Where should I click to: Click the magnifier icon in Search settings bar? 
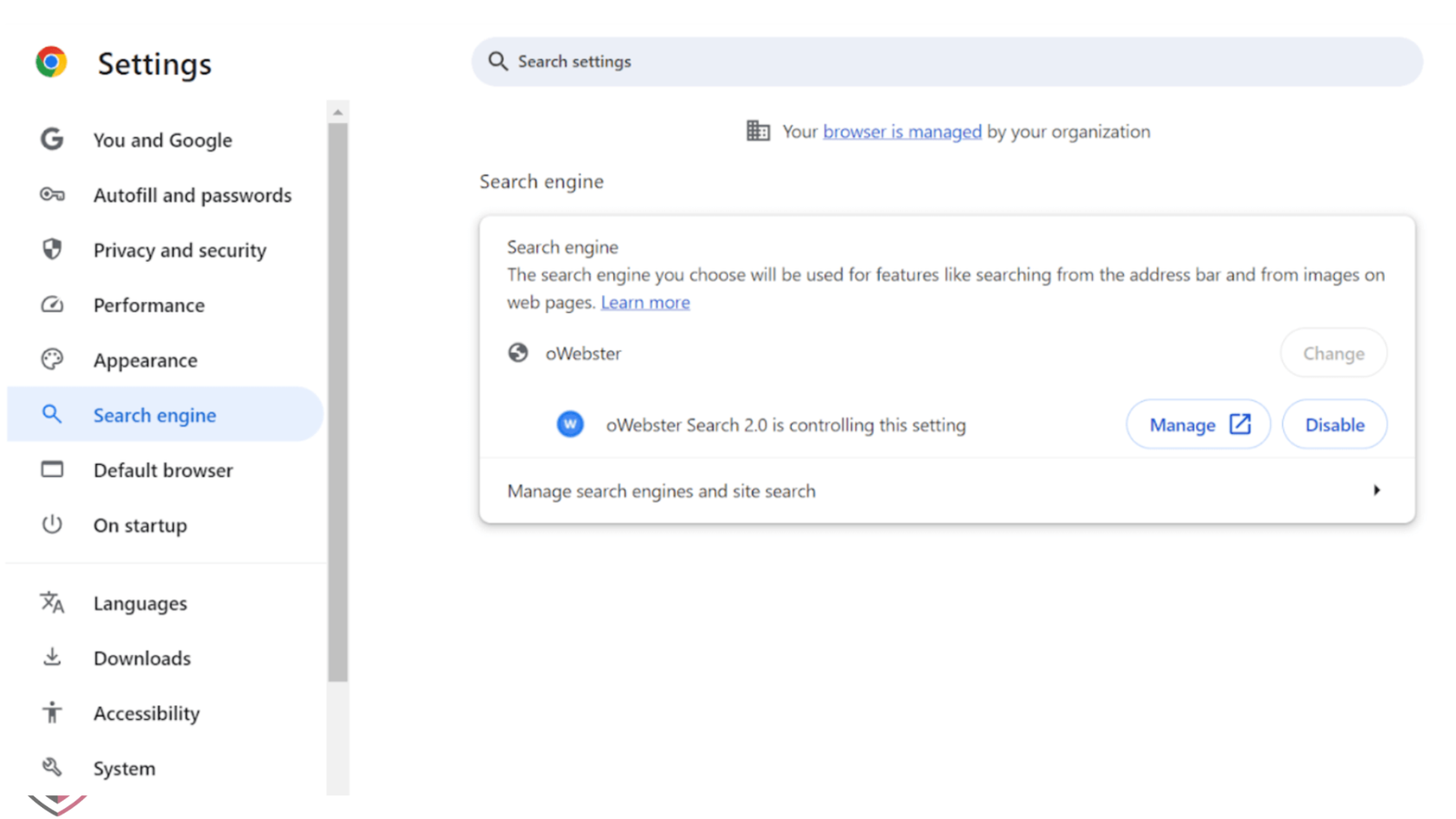pos(498,61)
